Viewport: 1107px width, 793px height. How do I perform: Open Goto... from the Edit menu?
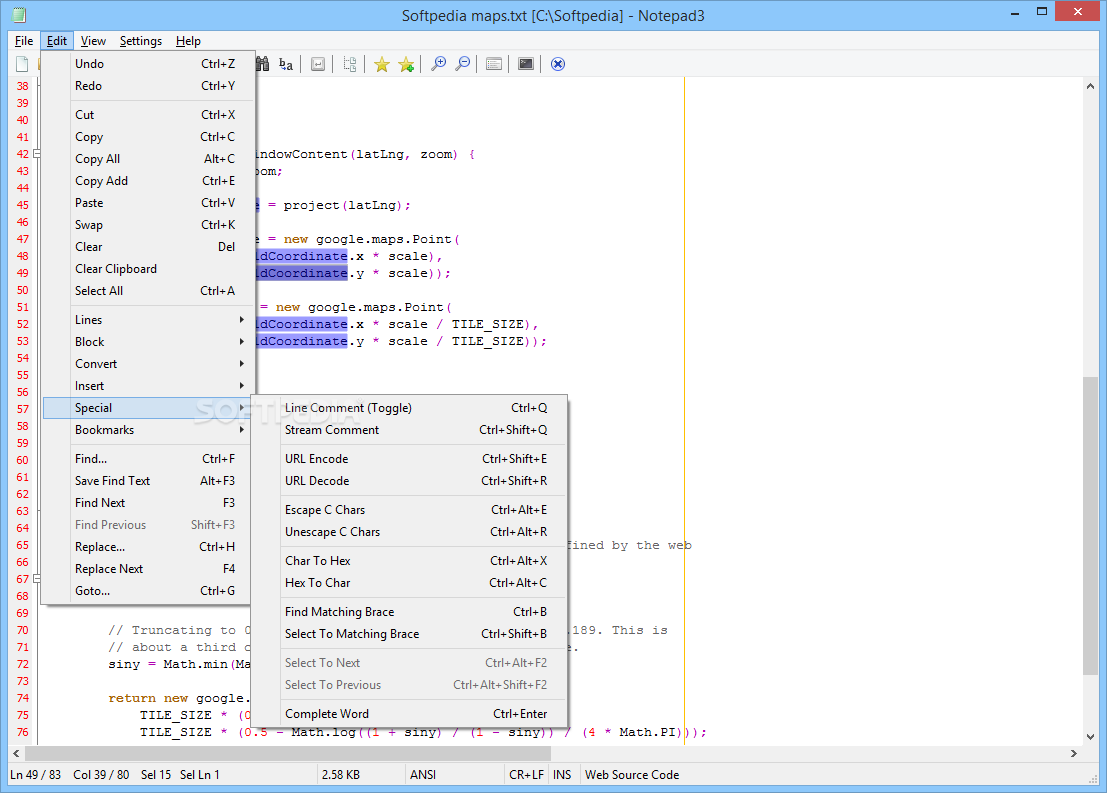click(147, 591)
